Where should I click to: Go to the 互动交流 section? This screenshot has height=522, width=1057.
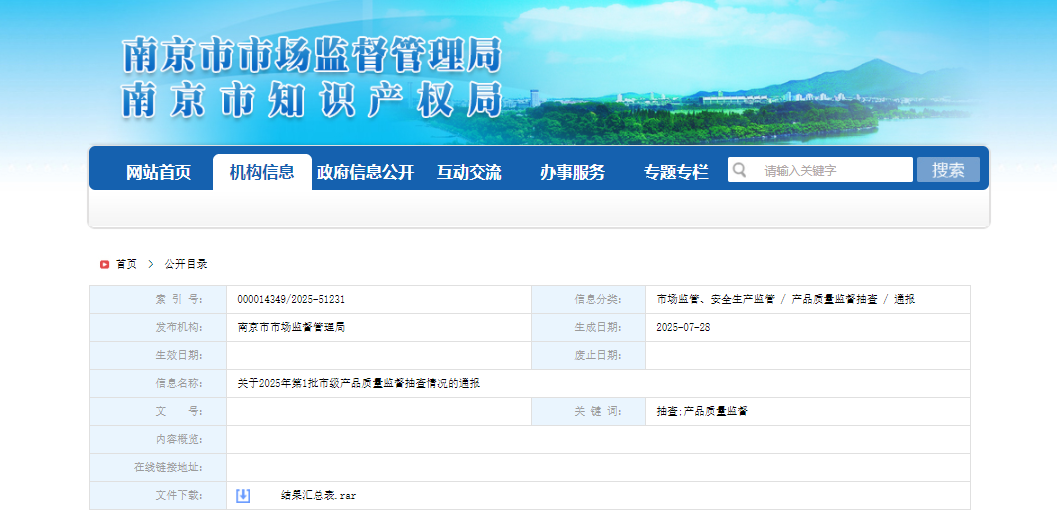tap(469, 172)
